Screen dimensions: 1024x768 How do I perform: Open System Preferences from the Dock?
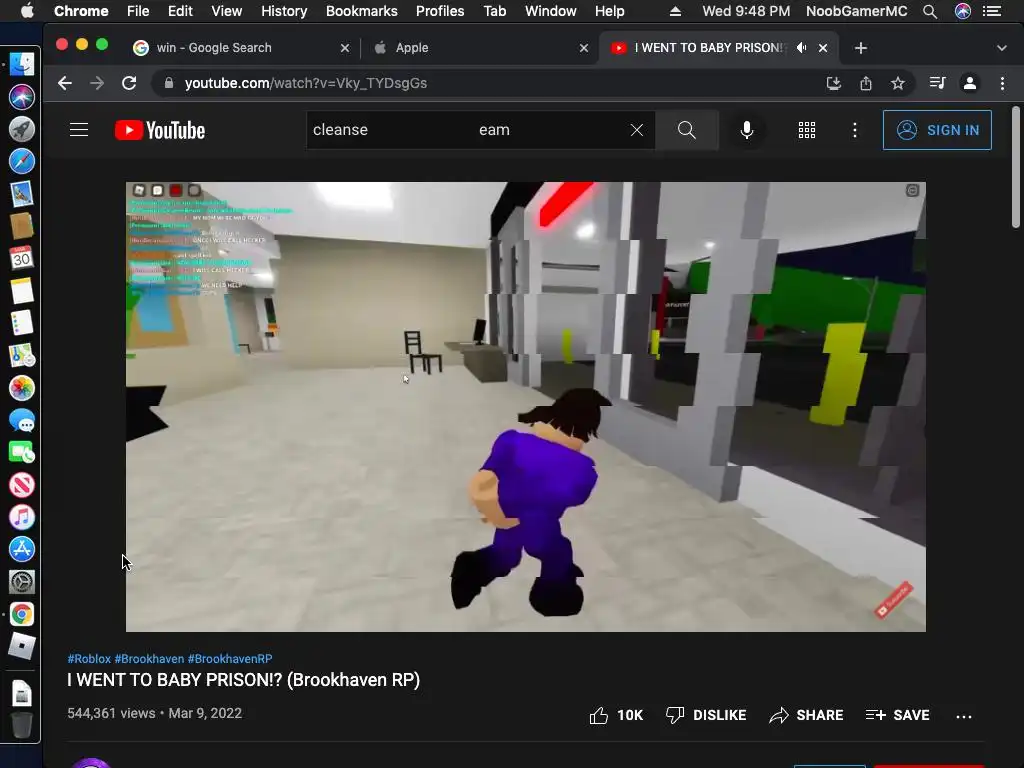pyautogui.click(x=22, y=582)
